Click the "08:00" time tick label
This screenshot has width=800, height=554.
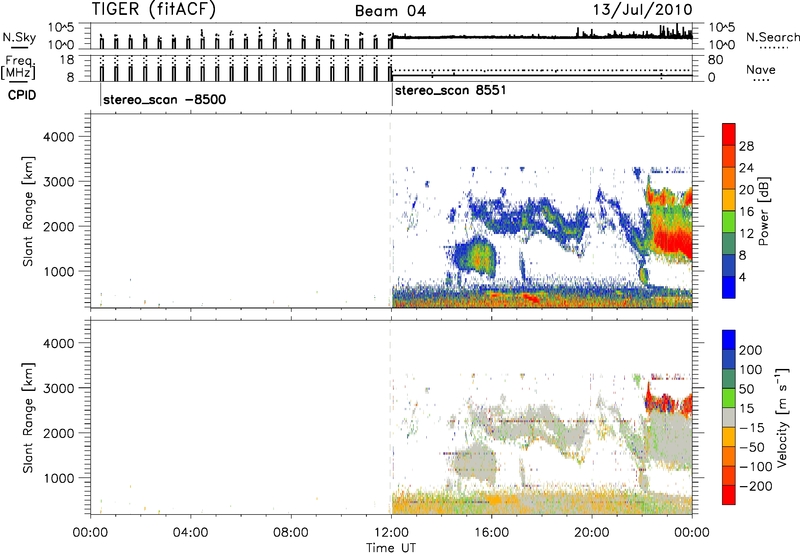290,533
